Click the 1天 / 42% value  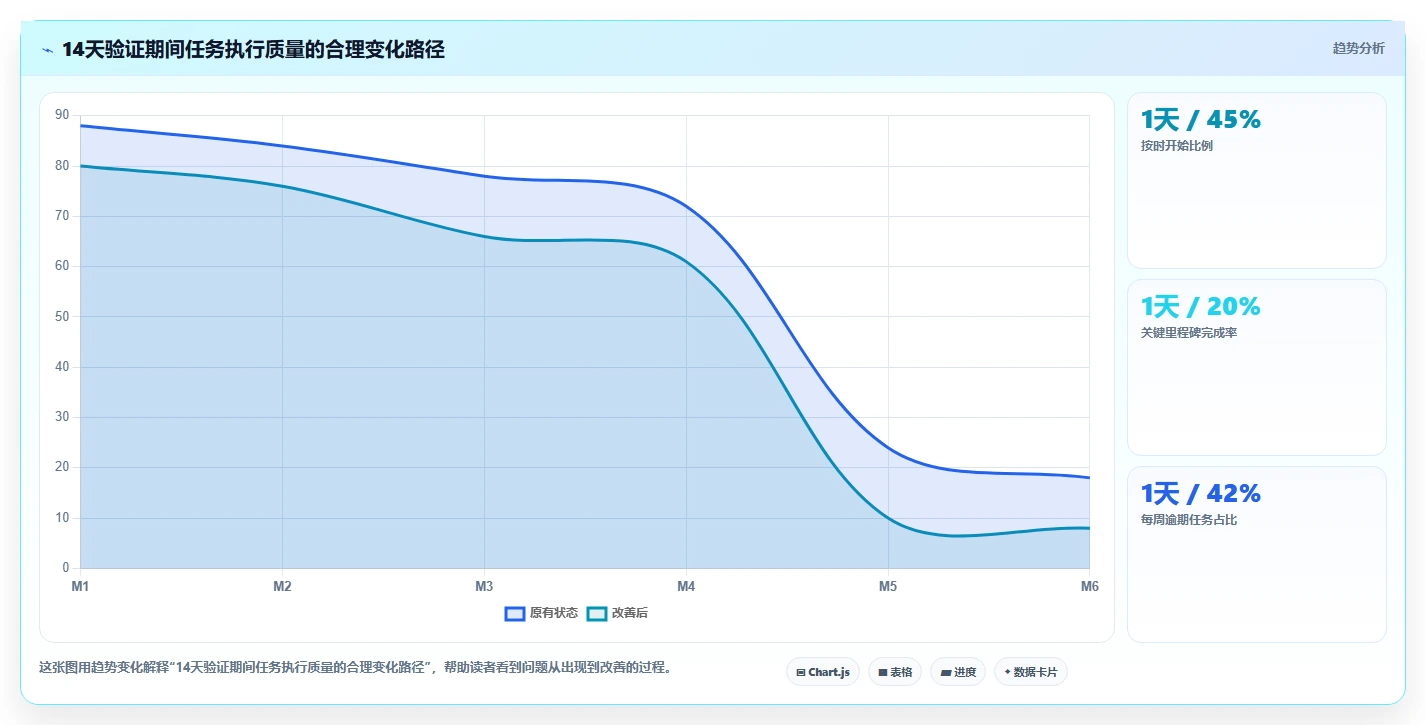pyautogui.click(x=1200, y=493)
